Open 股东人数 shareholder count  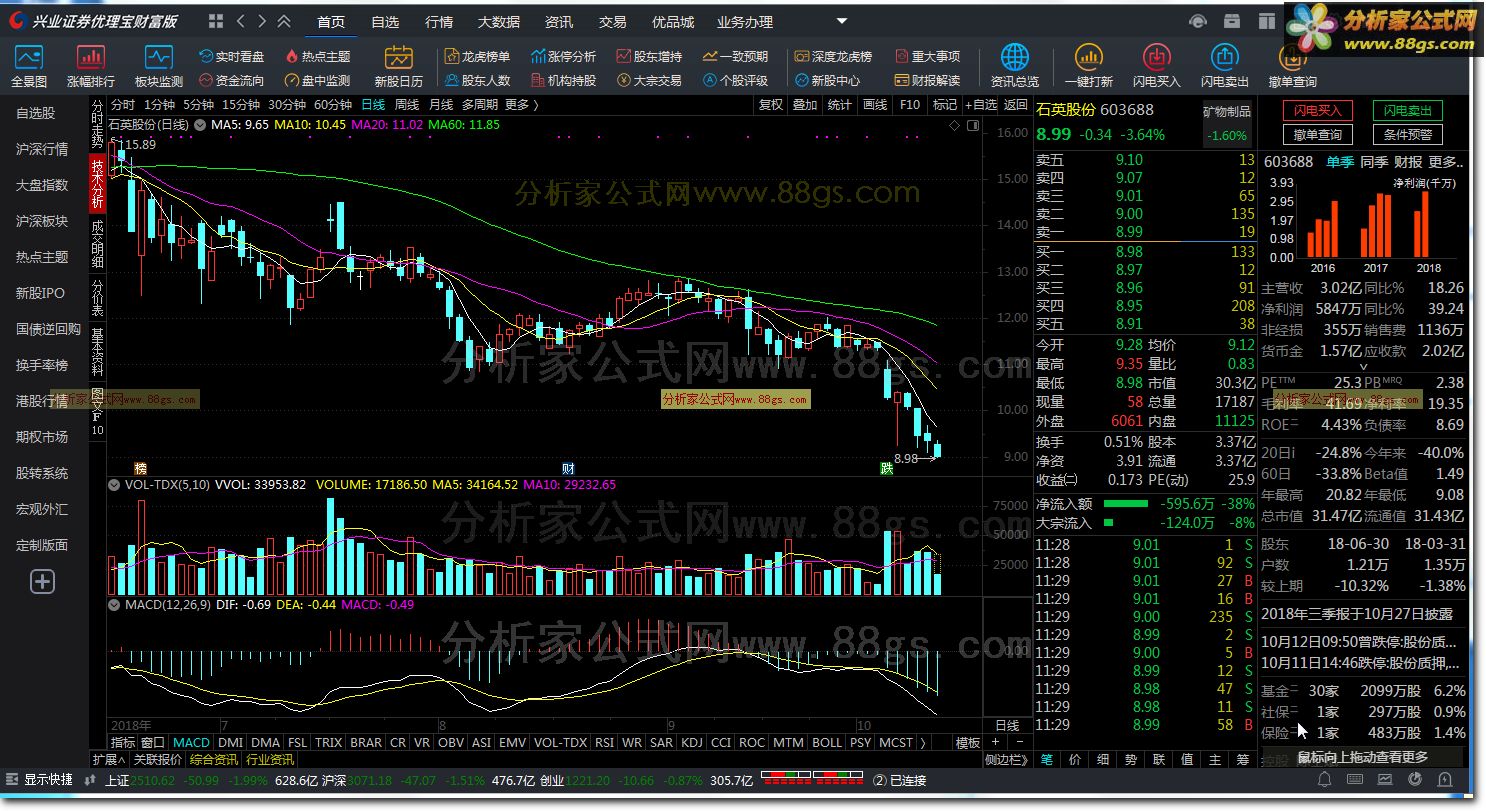(477, 81)
